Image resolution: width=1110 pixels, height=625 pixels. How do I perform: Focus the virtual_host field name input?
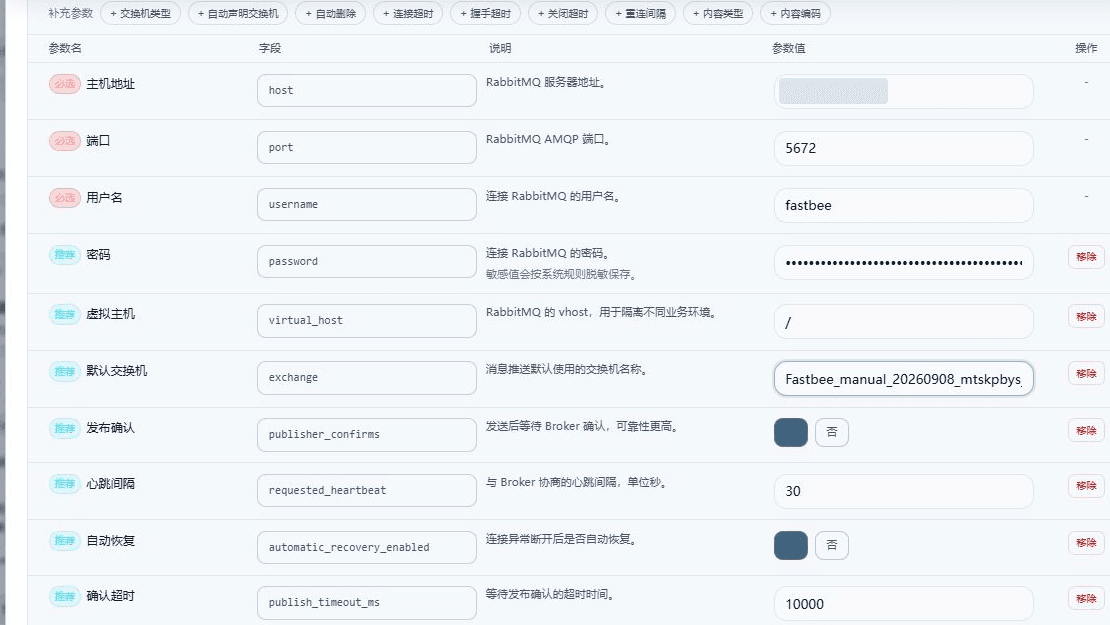(x=367, y=321)
